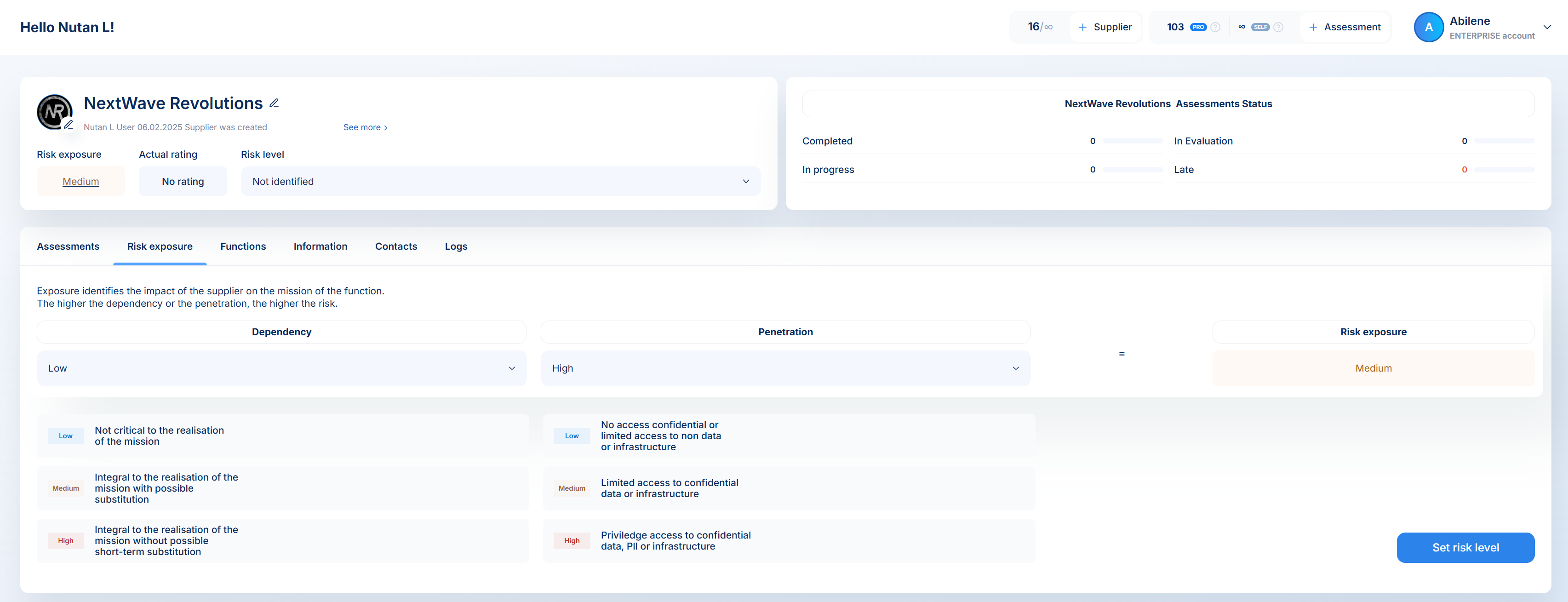Click the NextWave Revolutions supplier logo

[53, 111]
